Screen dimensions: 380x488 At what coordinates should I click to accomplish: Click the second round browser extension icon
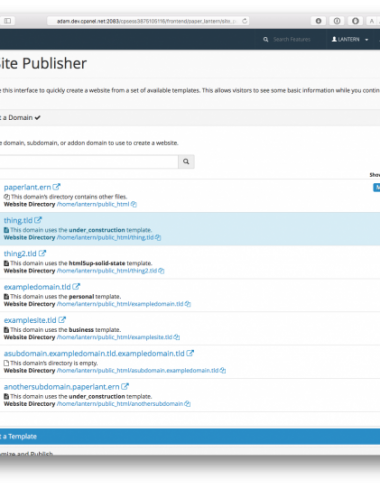coord(337,21)
